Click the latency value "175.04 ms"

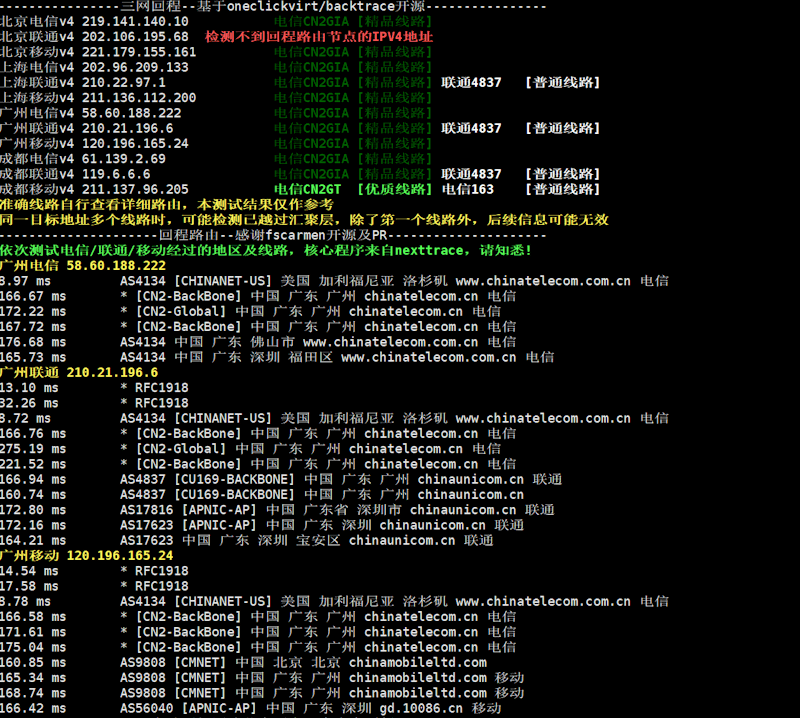tap(33, 648)
